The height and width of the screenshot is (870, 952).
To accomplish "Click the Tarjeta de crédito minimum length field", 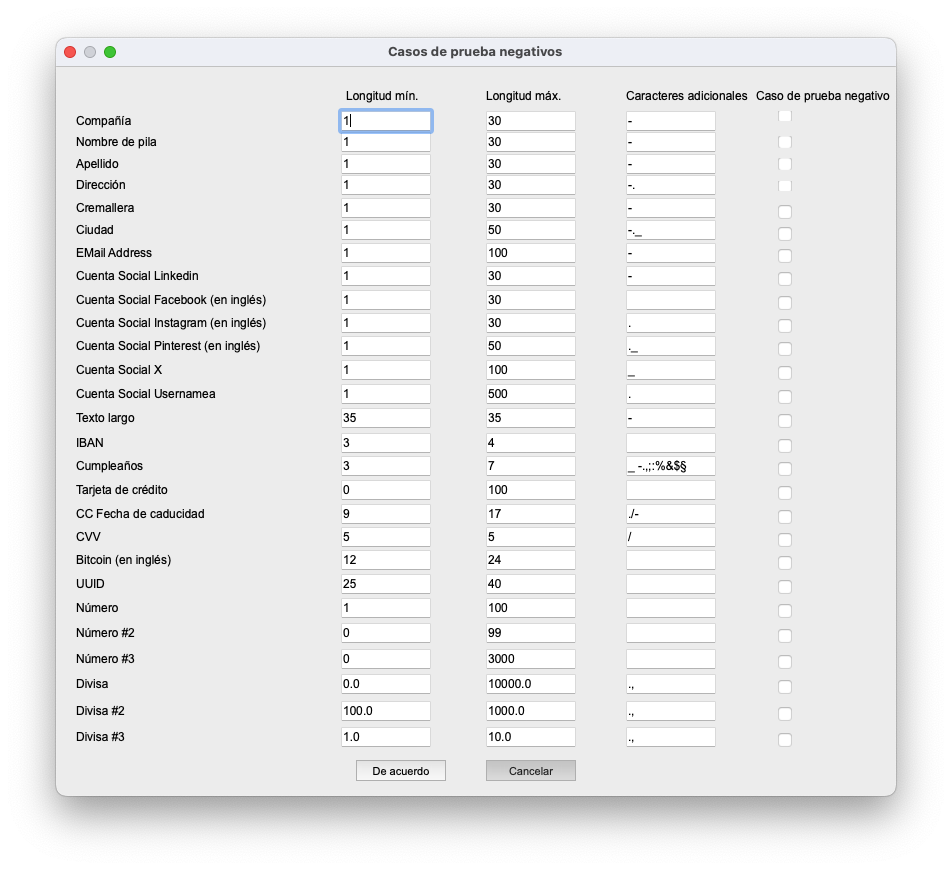I will 385,490.
